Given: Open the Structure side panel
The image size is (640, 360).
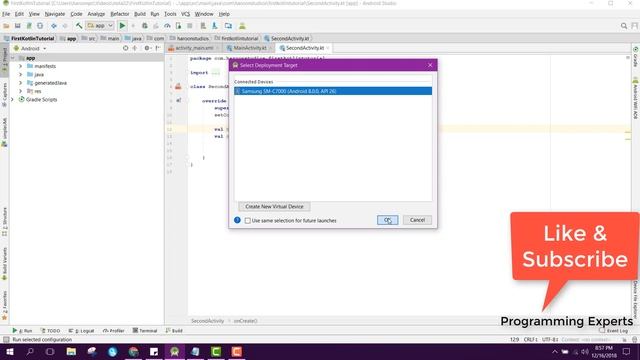Looking at the screenshot, I should pyautogui.click(x=4, y=222).
